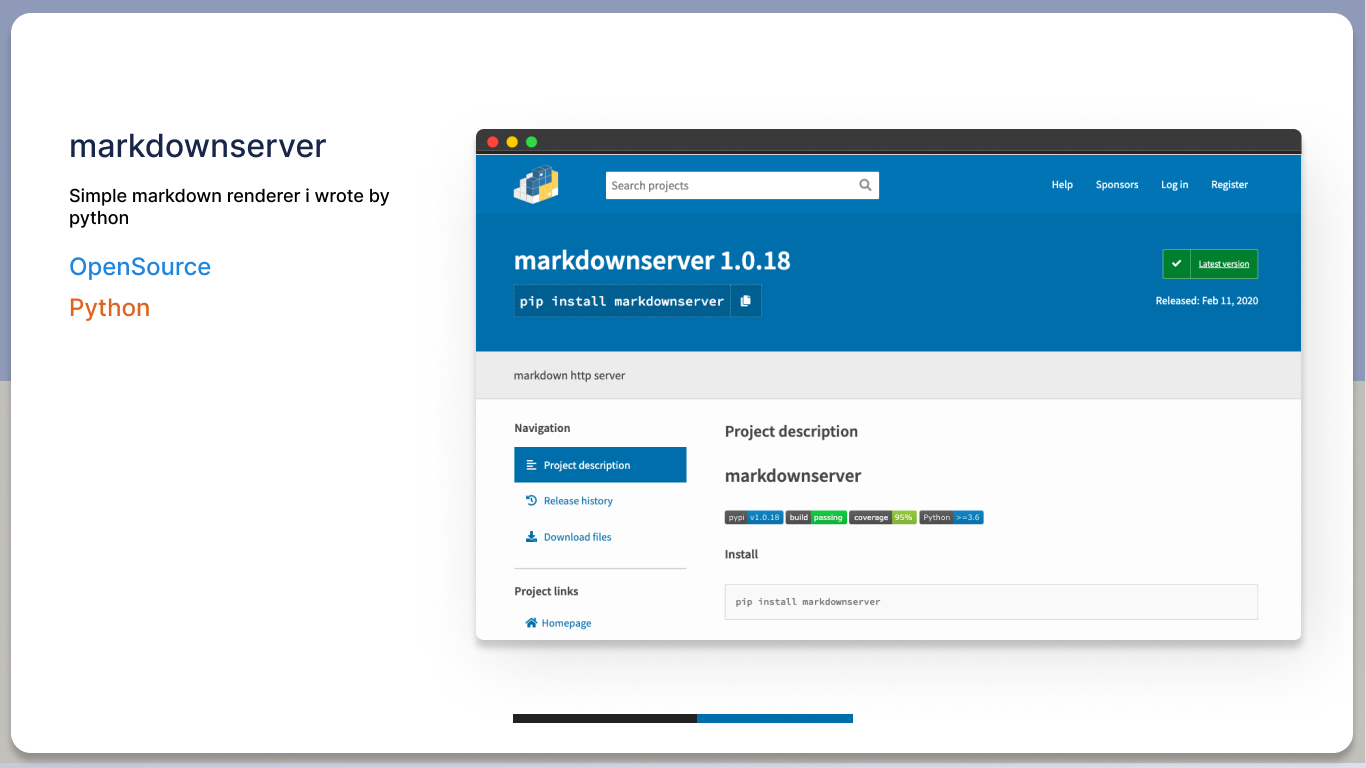Select the Project description tab
This screenshot has width=1366, height=768.
pos(600,465)
